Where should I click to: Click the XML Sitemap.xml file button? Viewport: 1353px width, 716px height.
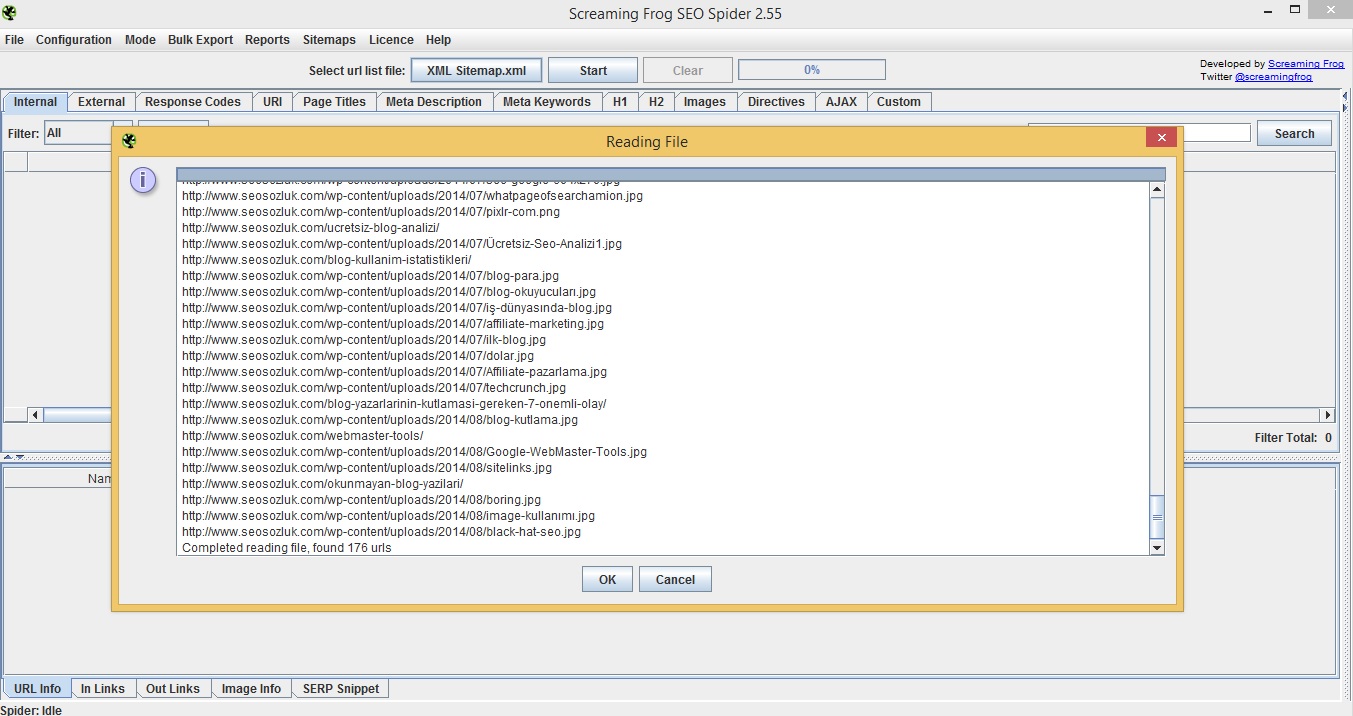[476, 71]
